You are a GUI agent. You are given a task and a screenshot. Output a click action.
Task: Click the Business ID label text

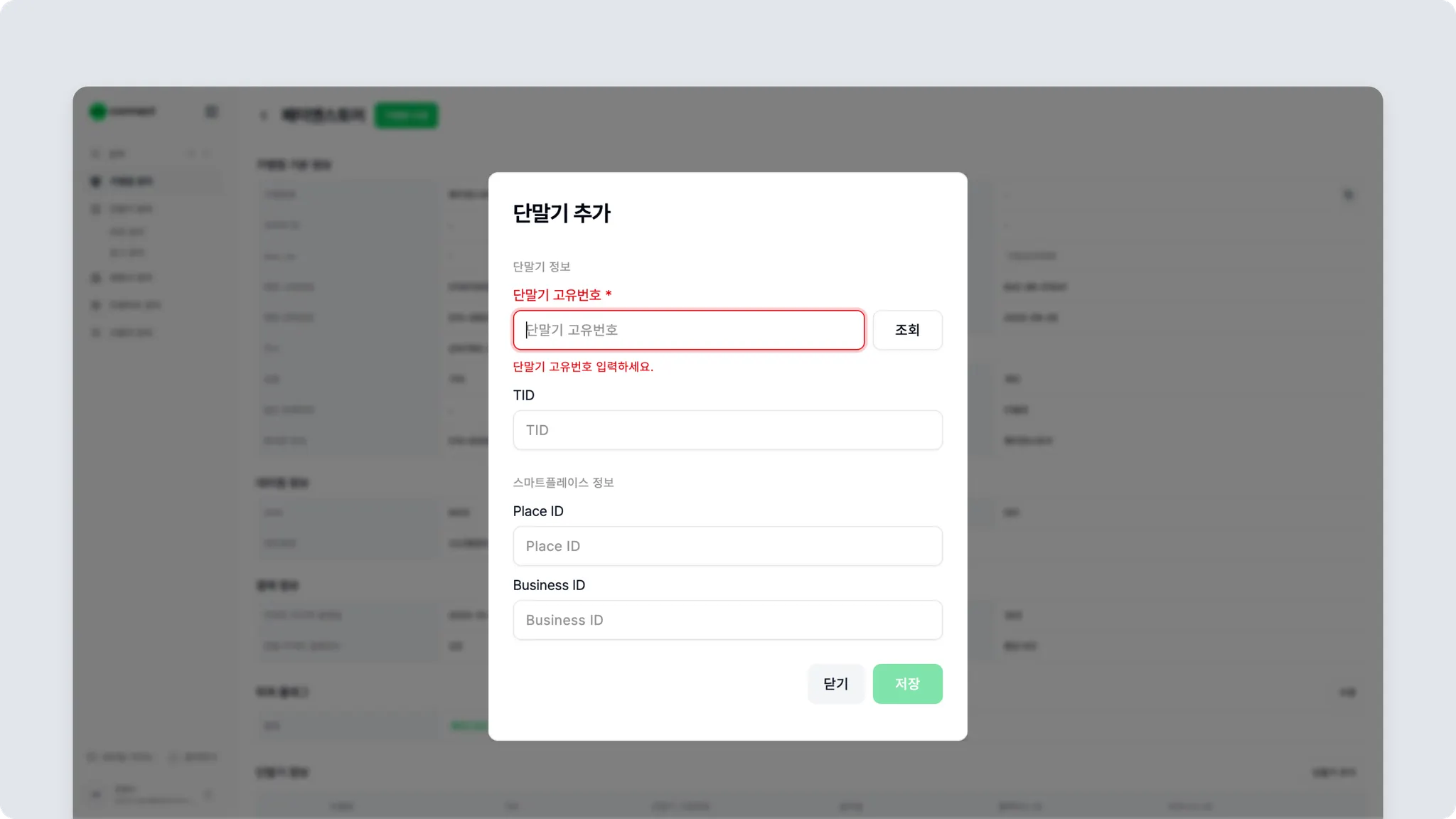click(549, 585)
